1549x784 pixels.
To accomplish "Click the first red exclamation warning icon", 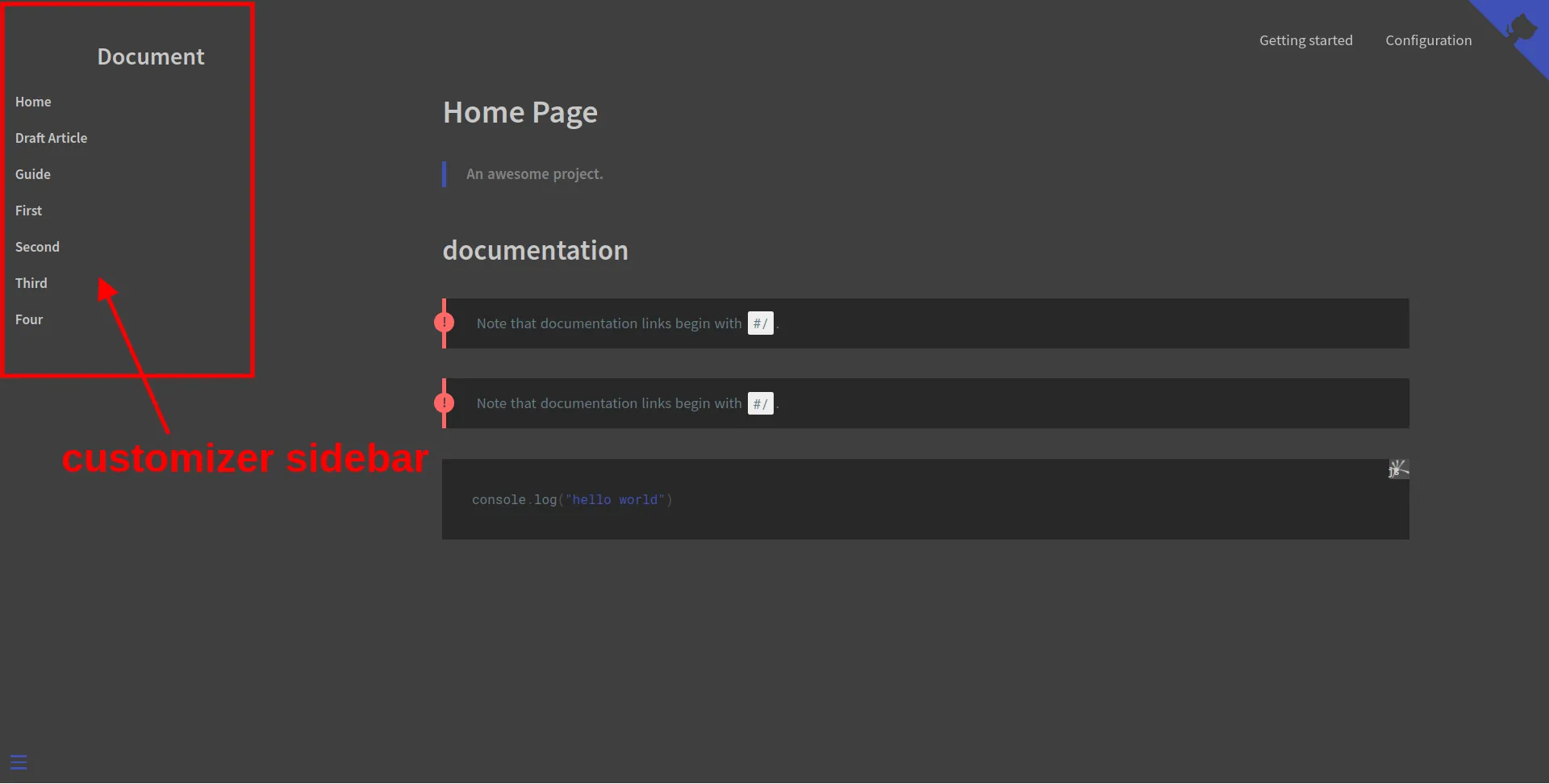I will point(444,323).
